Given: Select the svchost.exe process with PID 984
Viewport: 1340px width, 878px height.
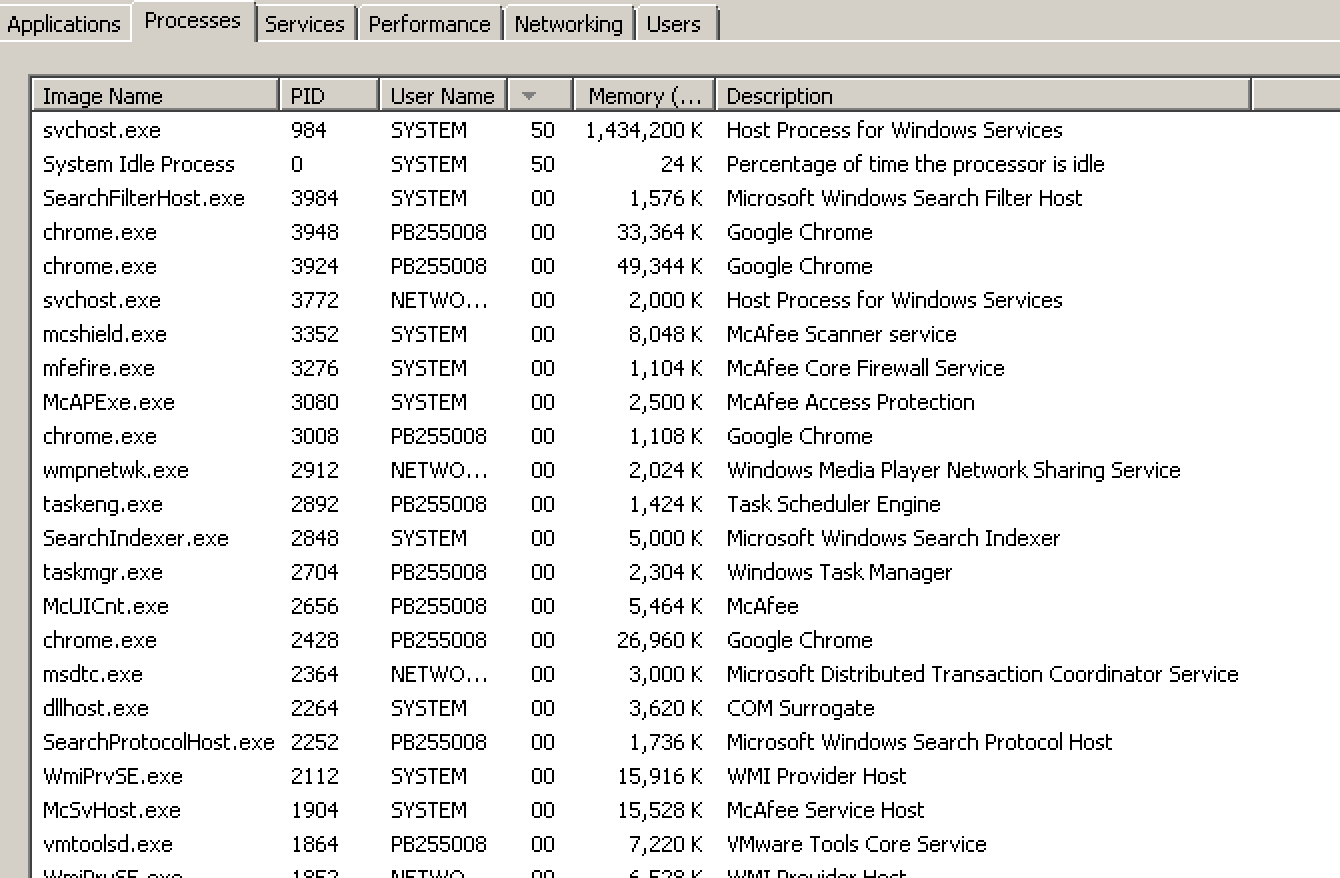Looking at the screenshot, I should tap(300, 130).
